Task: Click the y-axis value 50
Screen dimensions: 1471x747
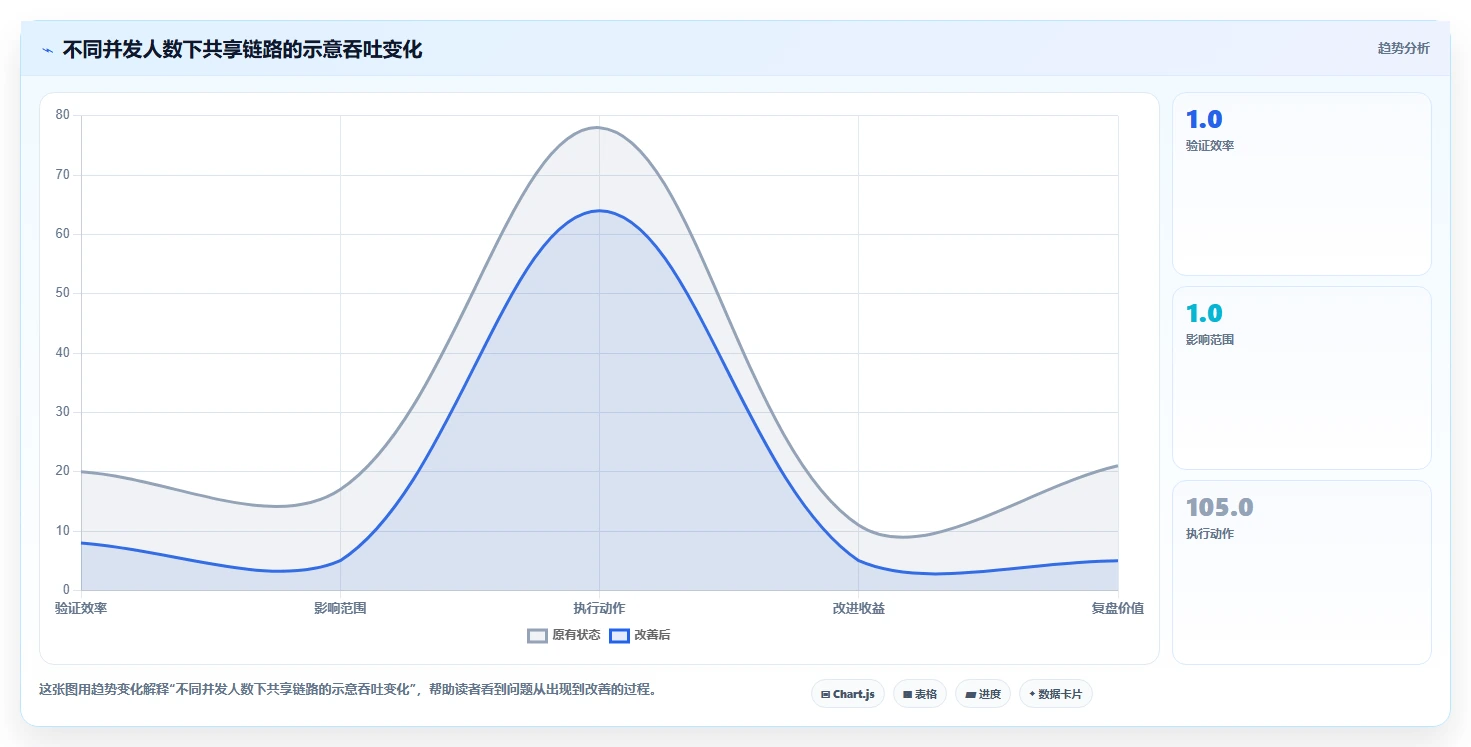Action: [63, 293]
